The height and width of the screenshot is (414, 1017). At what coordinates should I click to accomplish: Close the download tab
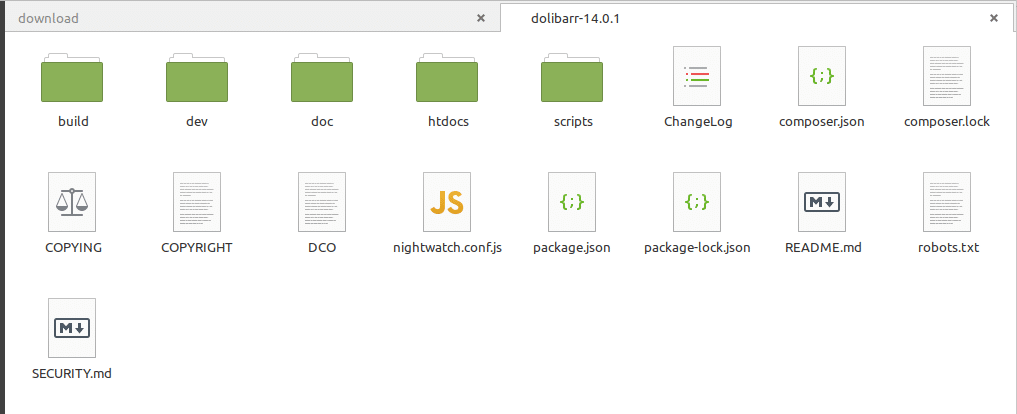click(481, 18)
